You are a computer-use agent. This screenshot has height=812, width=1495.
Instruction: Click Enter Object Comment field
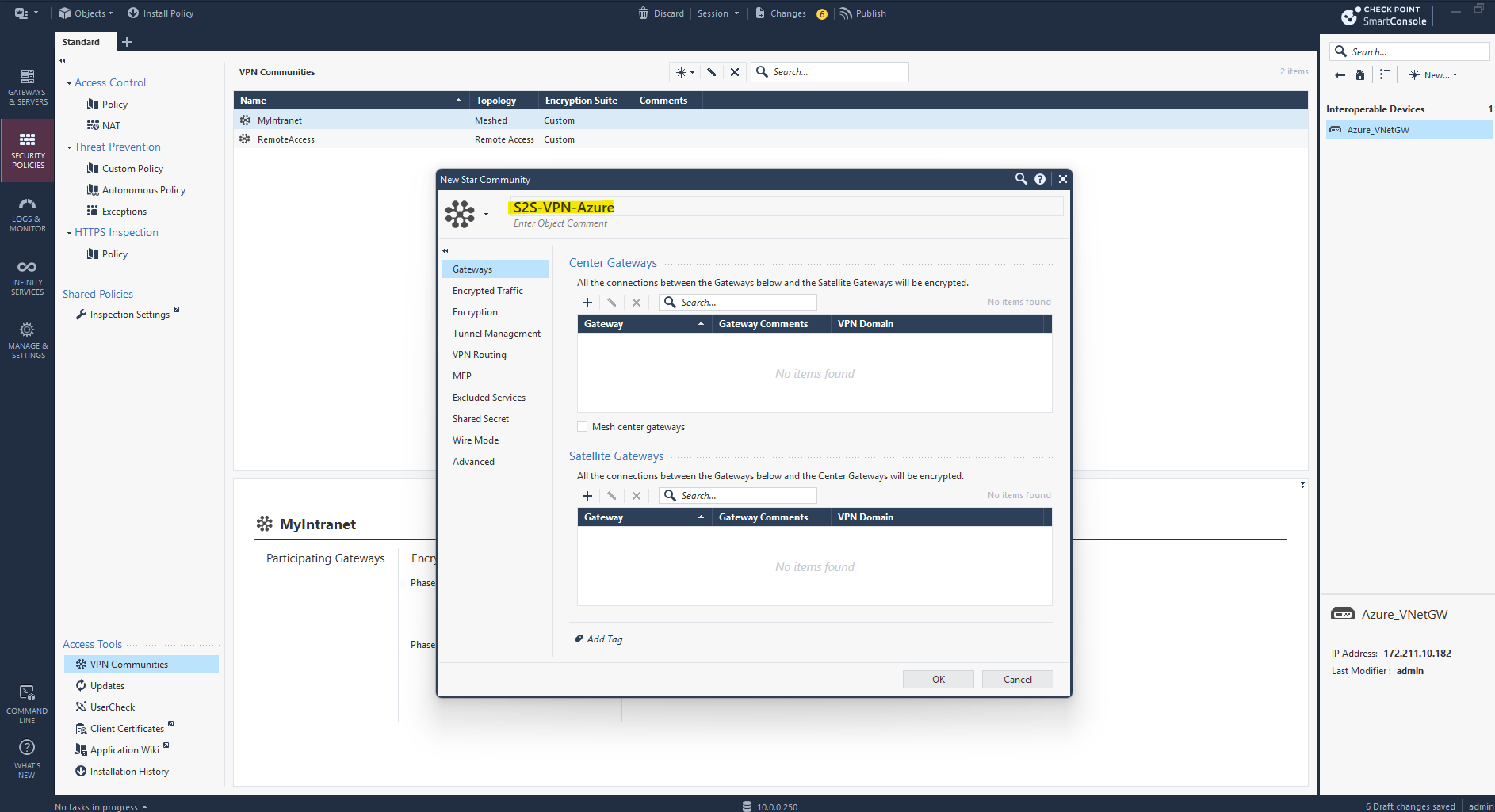[x=560, y=223]
